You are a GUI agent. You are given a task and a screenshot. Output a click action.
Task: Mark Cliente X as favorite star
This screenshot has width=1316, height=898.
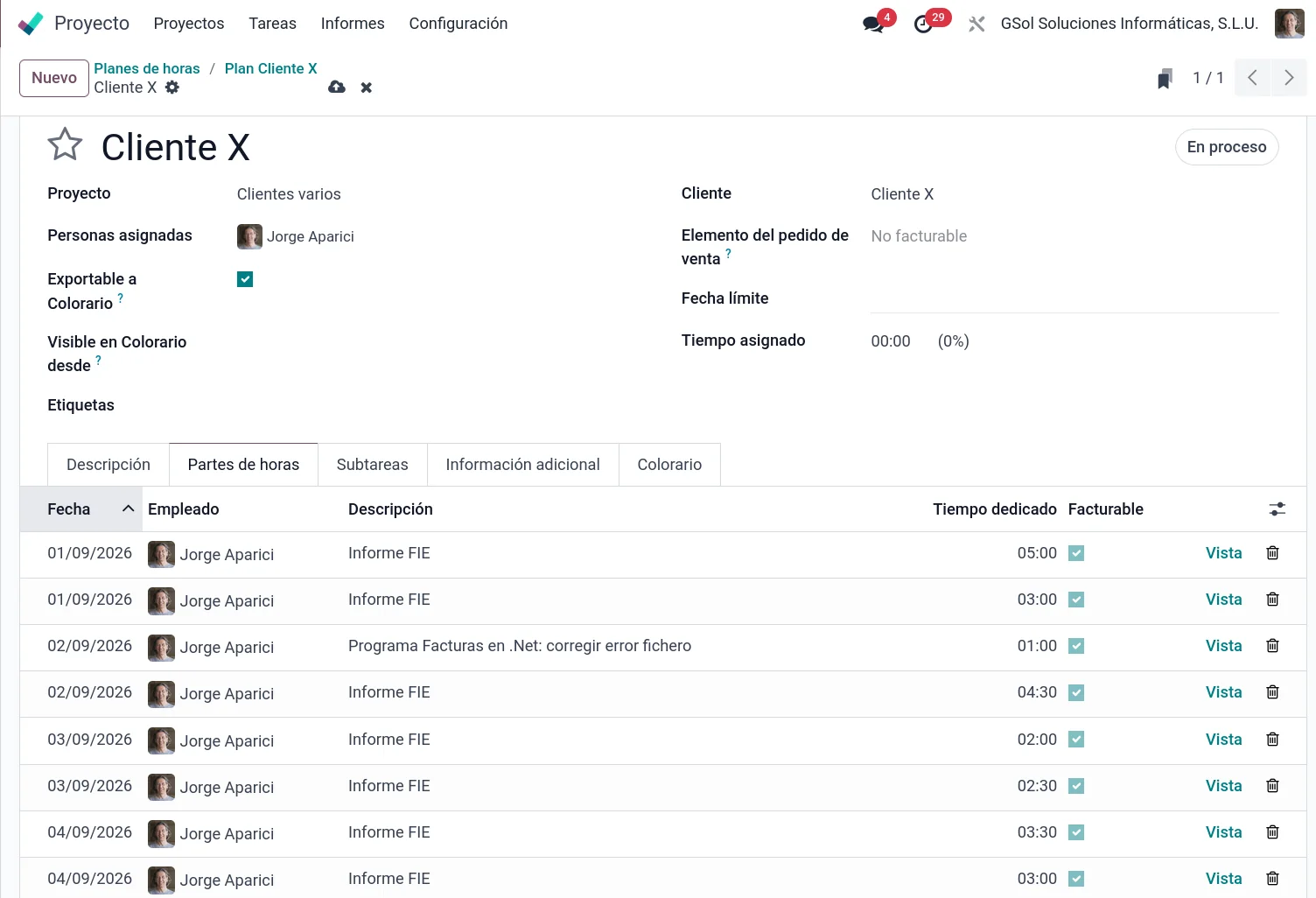coord(65,144)
